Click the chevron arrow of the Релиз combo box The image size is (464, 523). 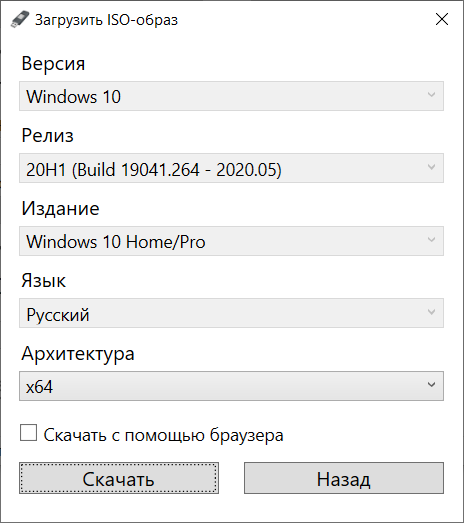pos(431,167)
